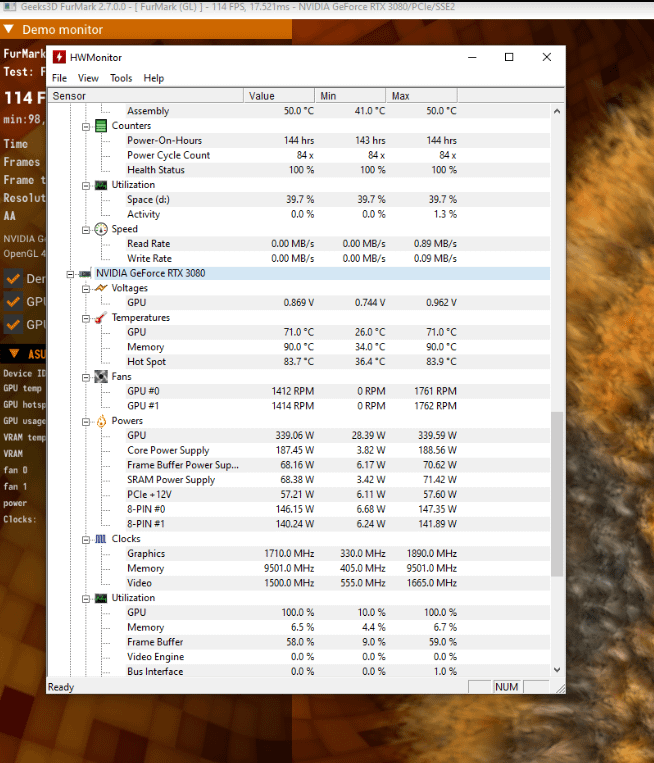This screenshot has width=654, height=763.
Task: Collapse the Counters tree node
Action: point(86,127)
